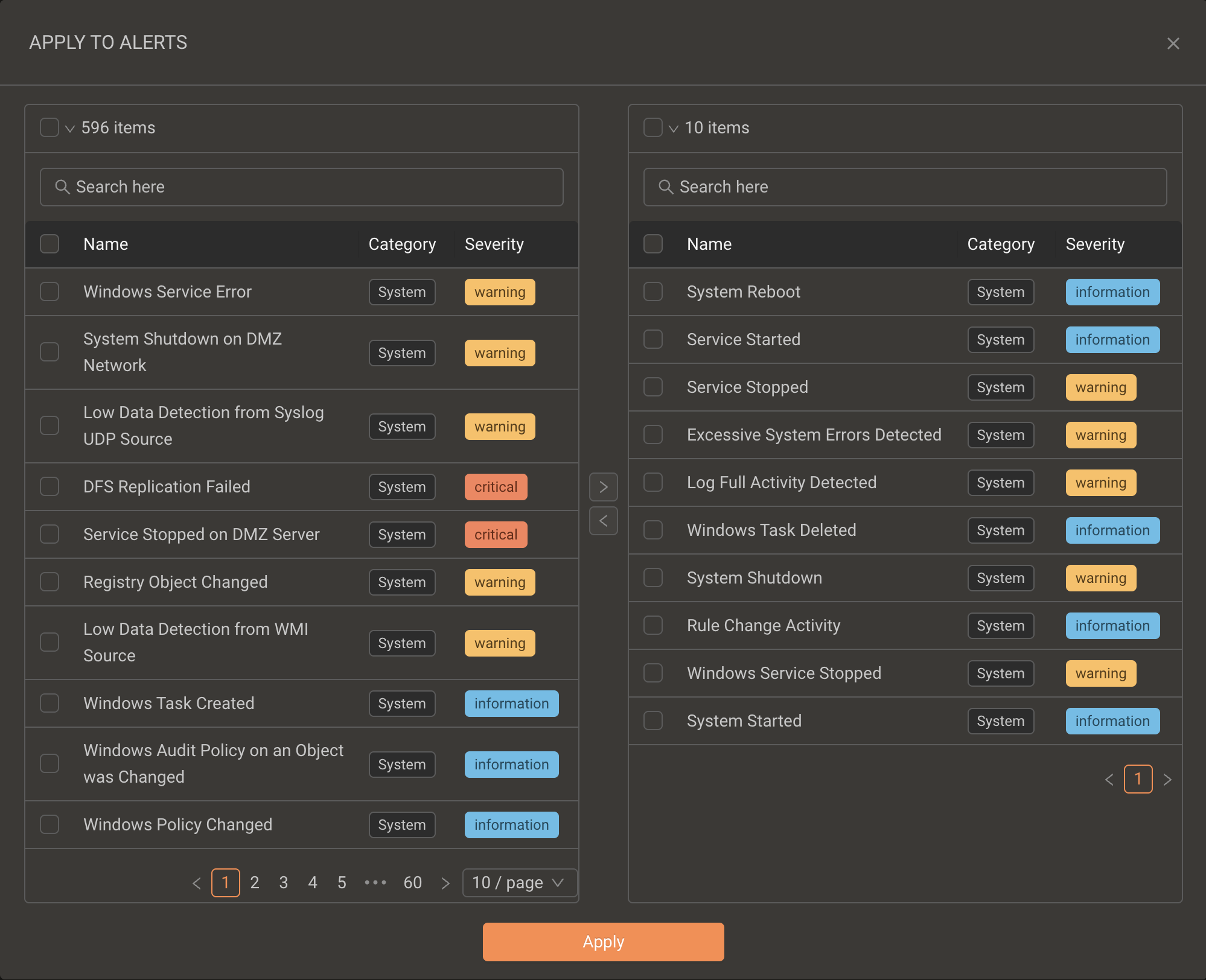
Task: Tick Log Full Activity Detected checkbox
Action: (x=653, y=482)
